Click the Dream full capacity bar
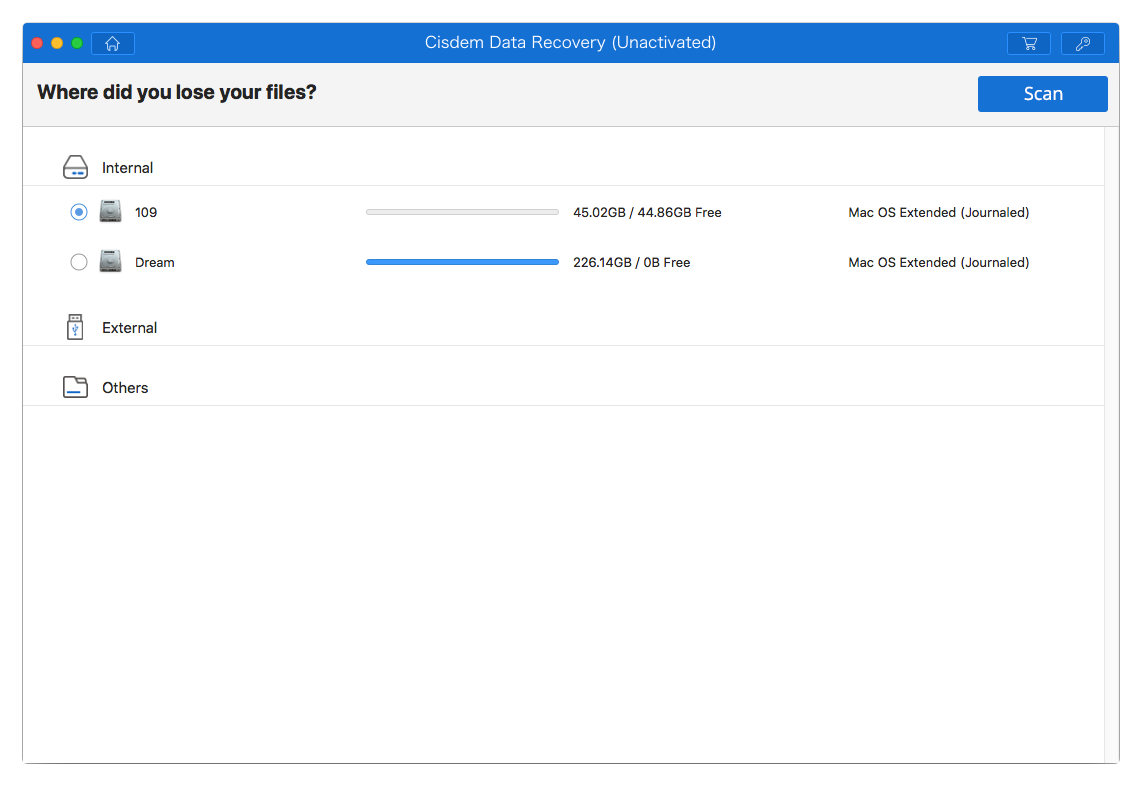Image resolution: width=1144 pixels, height=789 pixels. (461, 261)
